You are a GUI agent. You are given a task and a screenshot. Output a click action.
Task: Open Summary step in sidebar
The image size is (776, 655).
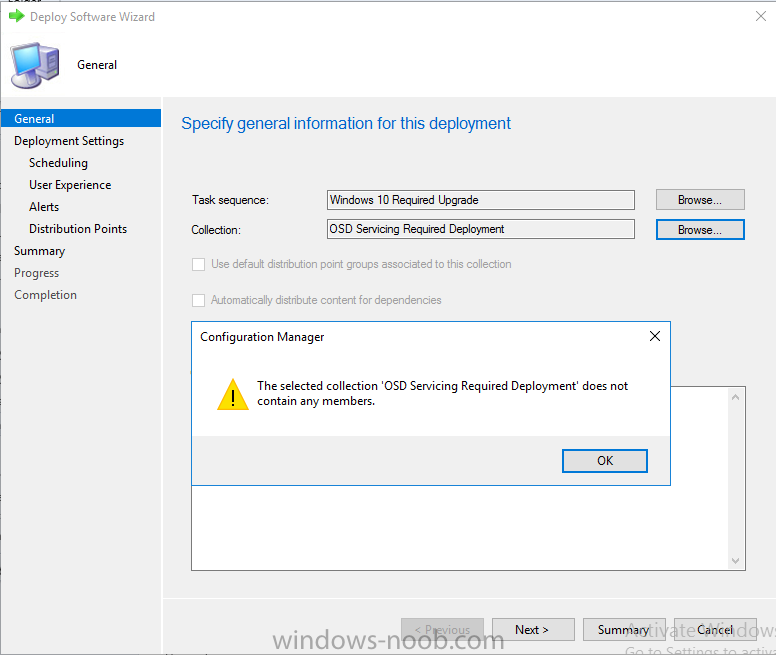click(x=40, y=251)
